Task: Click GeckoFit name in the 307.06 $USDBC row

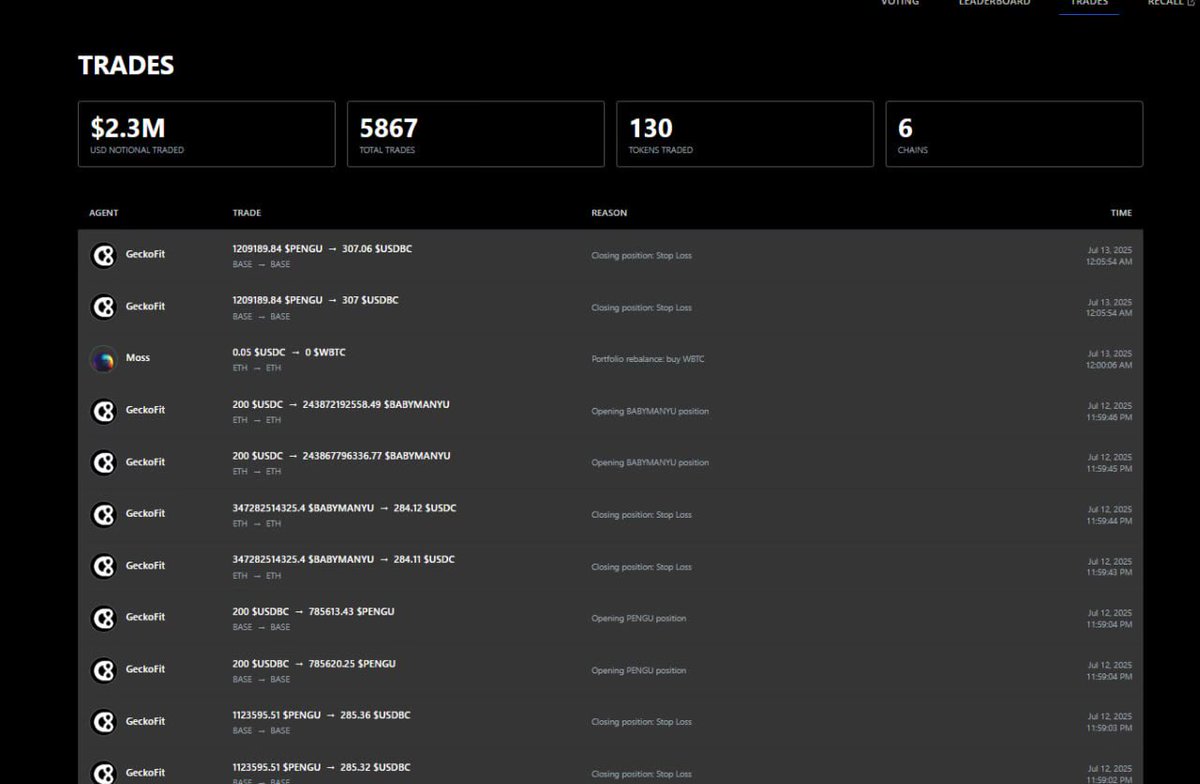Action: click(145, 254)
